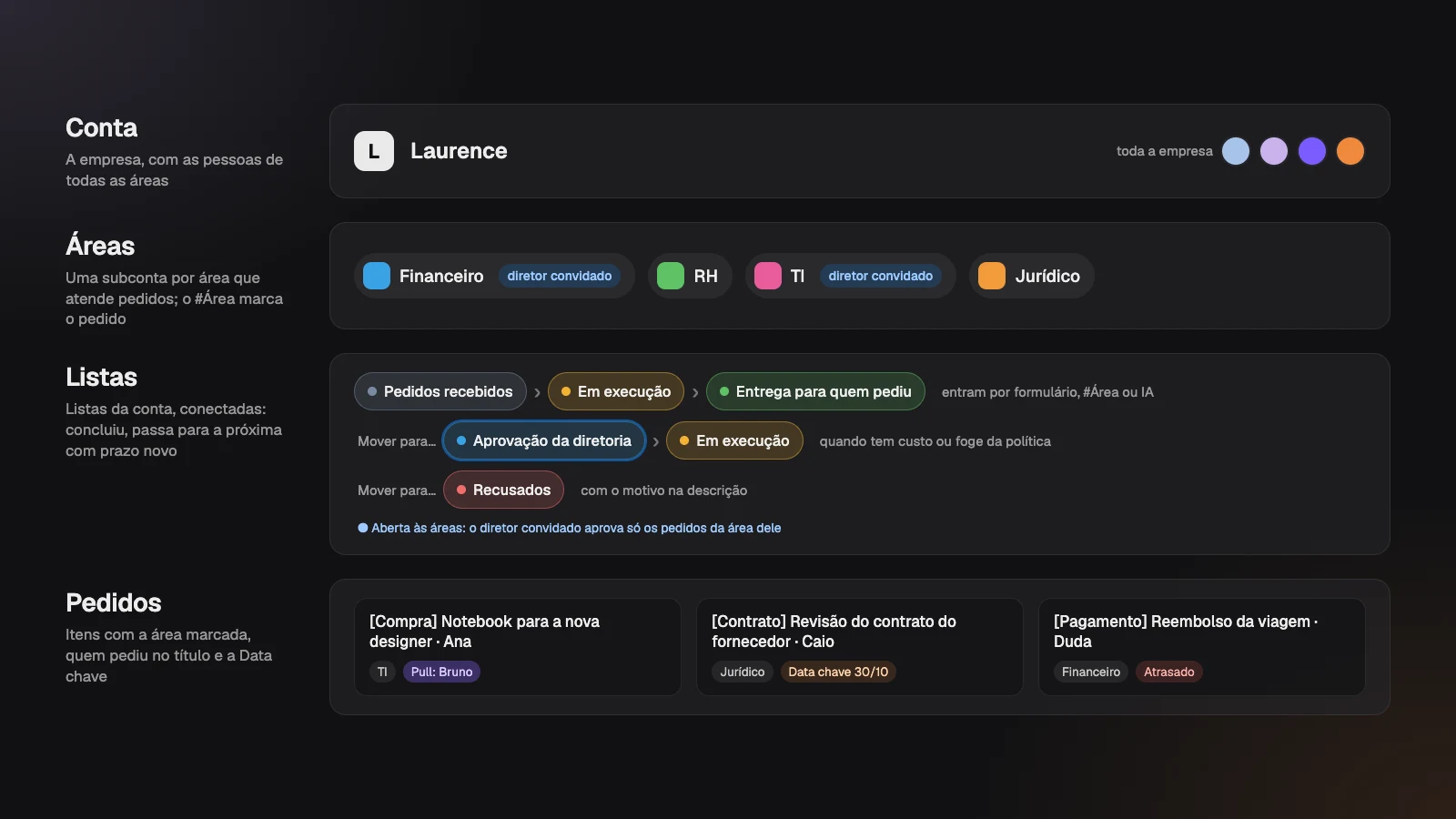
Task: Click the "Data chave 30/10" tag
Action: (838, 672)
